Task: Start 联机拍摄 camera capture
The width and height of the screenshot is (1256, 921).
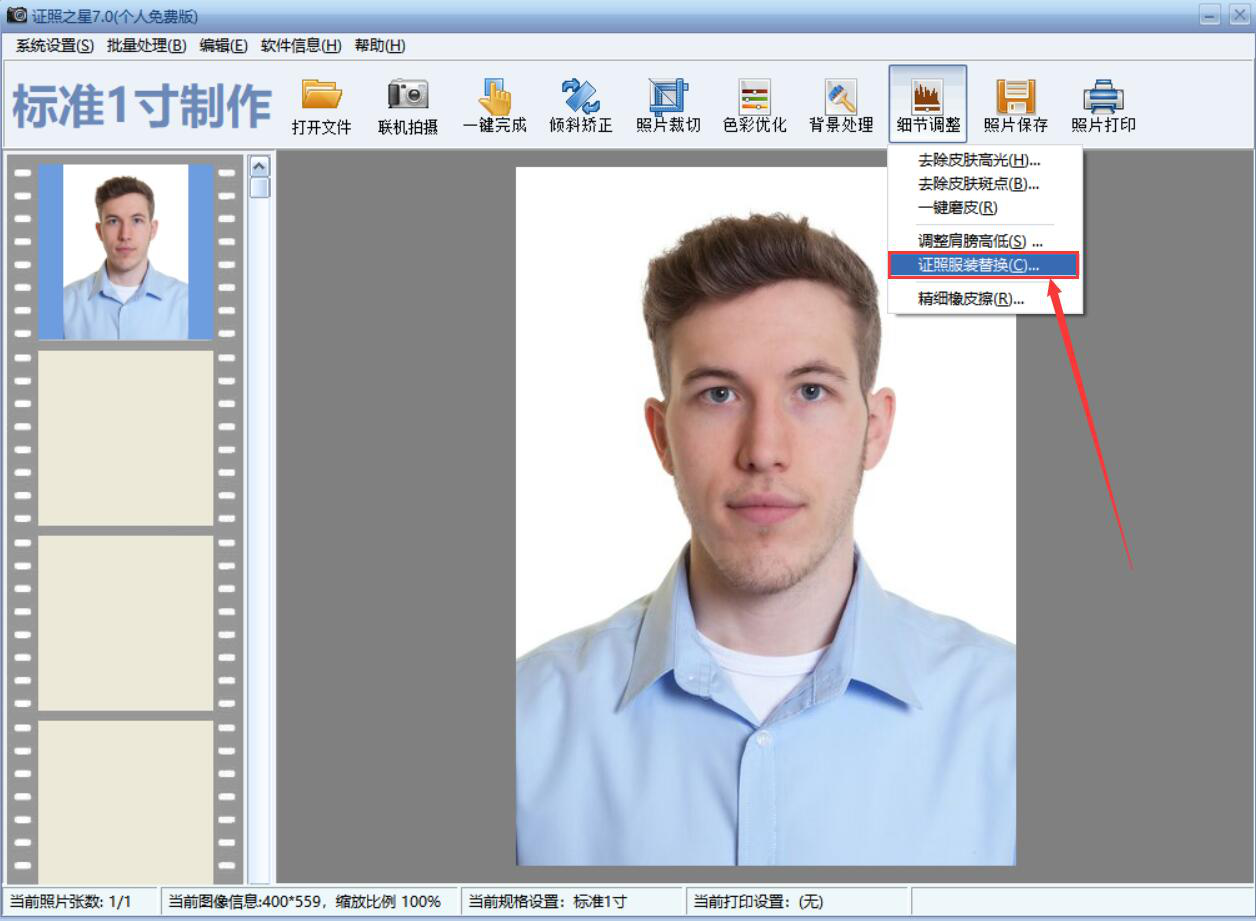Action: [408, 105]
